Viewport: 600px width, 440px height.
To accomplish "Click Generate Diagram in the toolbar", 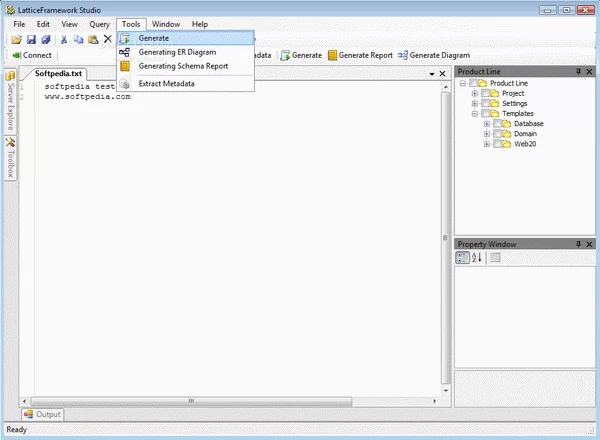I will [x=434, y=55].
